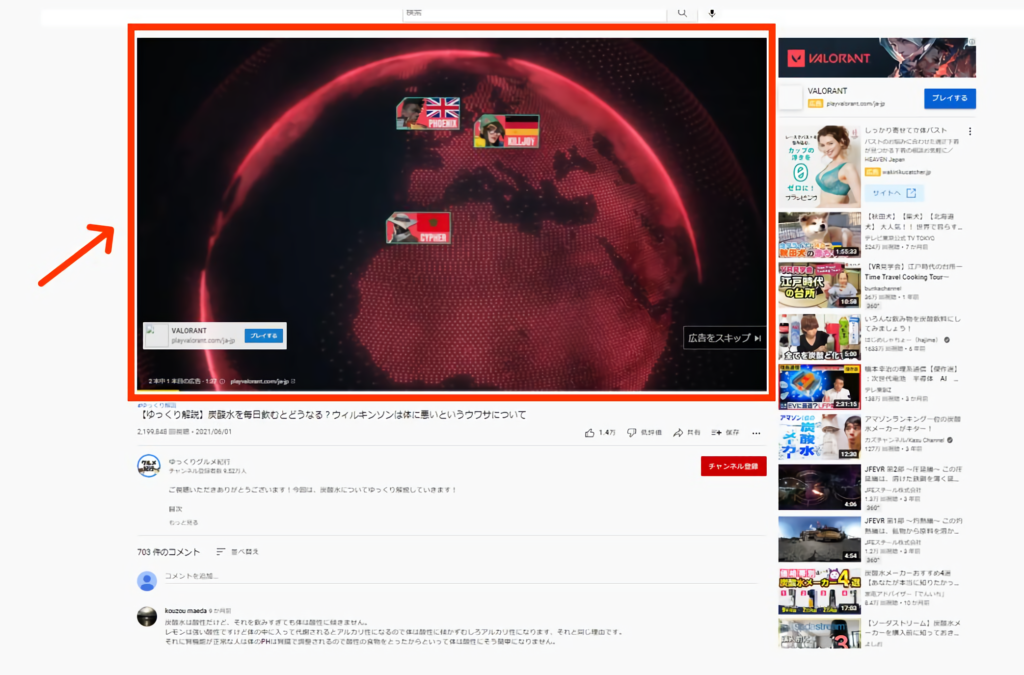Focus the search box at the top
This screenshot has width=1024, height=675.
[534, 13]
